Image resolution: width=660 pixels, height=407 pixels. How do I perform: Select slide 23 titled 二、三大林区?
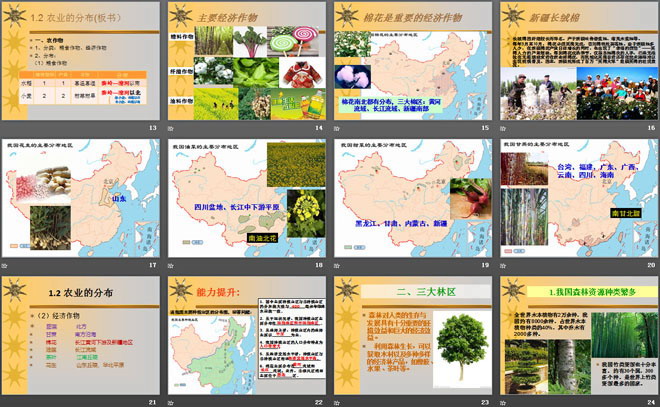point(413,335)
